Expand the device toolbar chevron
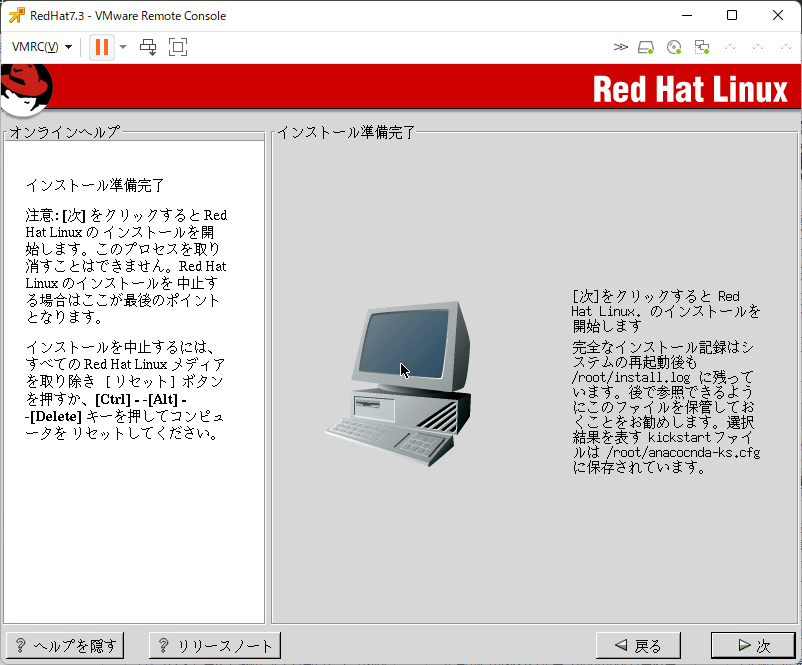This screenshot has width=802, height=665. click(x=620, y=47)
